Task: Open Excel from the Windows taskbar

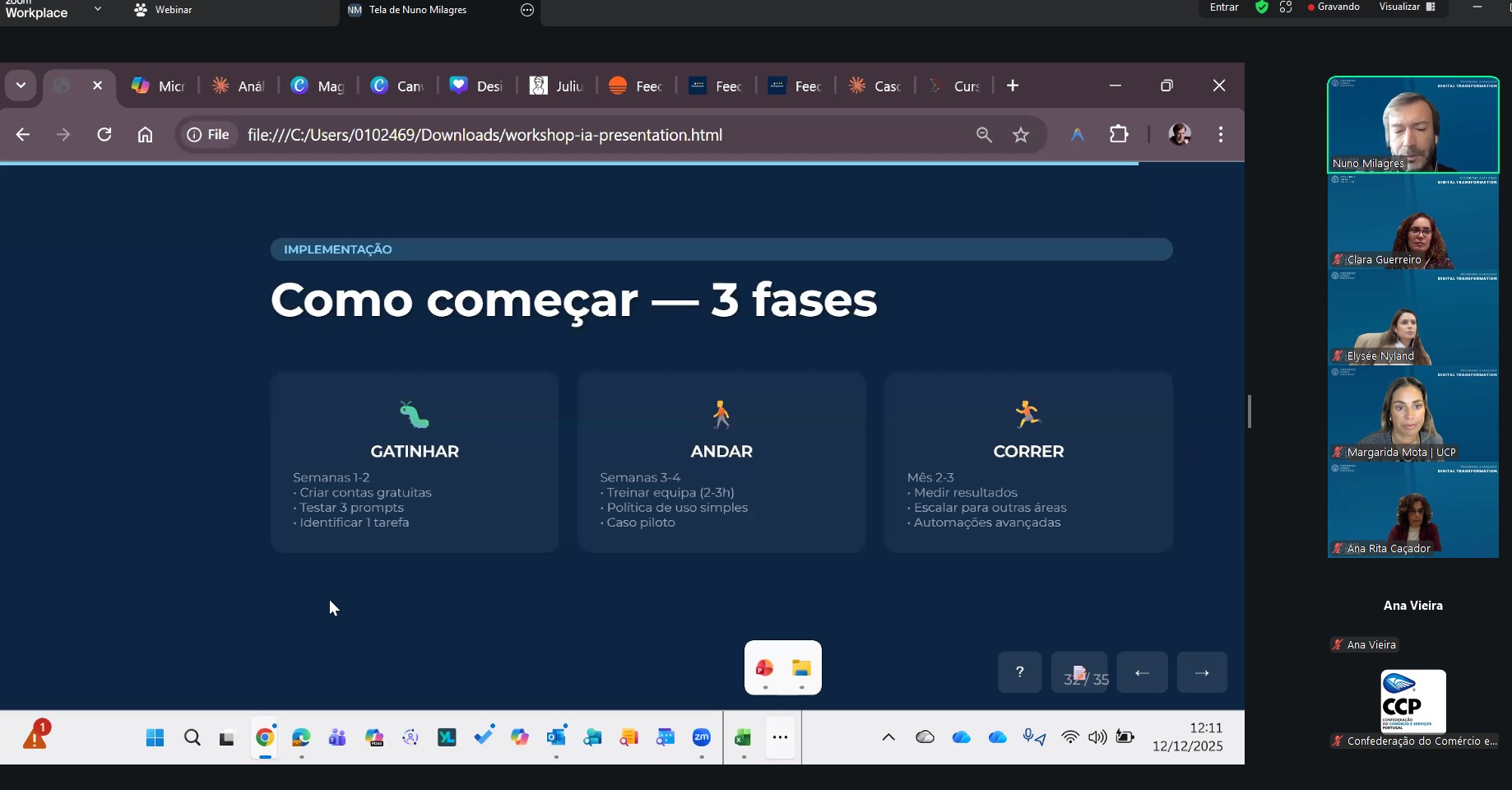Action: tap(743, 737)
